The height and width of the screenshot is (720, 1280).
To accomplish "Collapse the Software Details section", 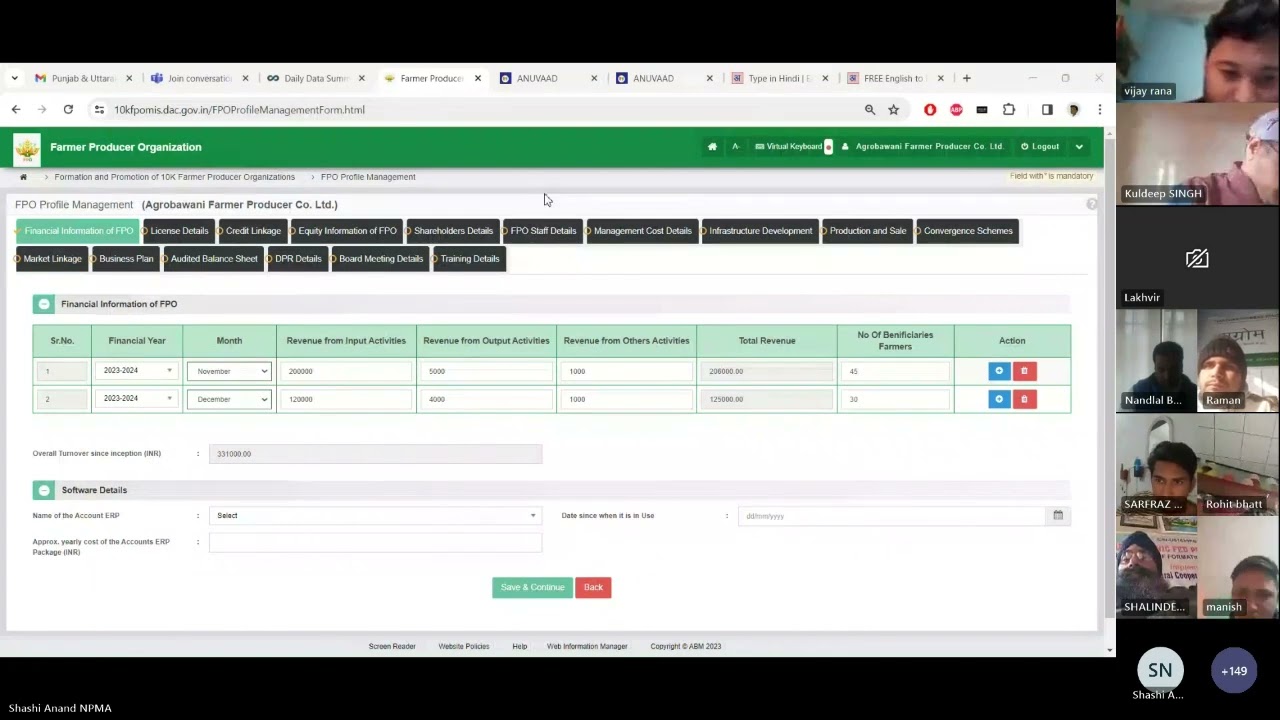I will (x=43, y=490).
